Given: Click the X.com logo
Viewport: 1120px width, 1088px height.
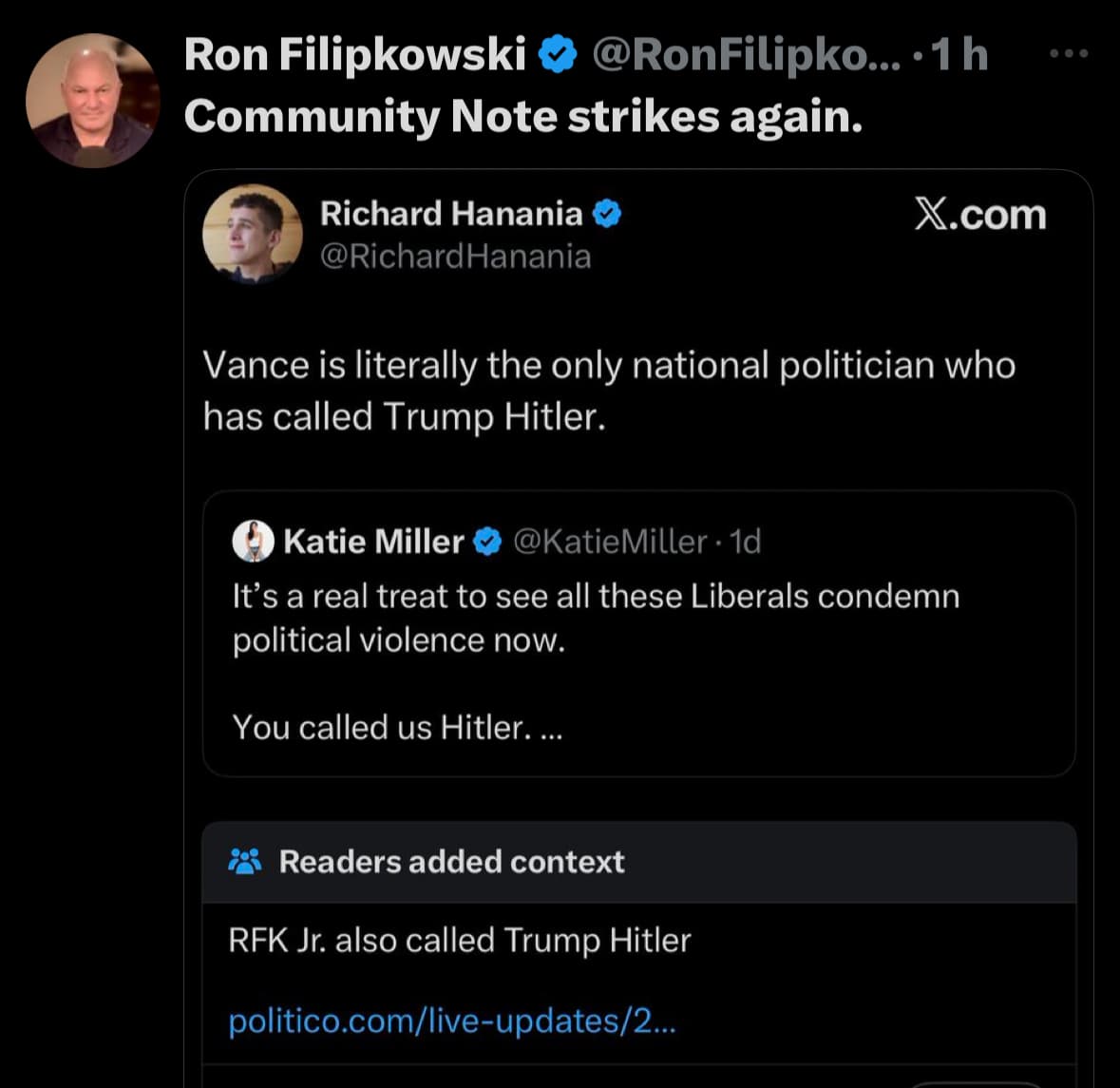Looking at the screenshot, I should pyautogui.click(x=979, y=215).
